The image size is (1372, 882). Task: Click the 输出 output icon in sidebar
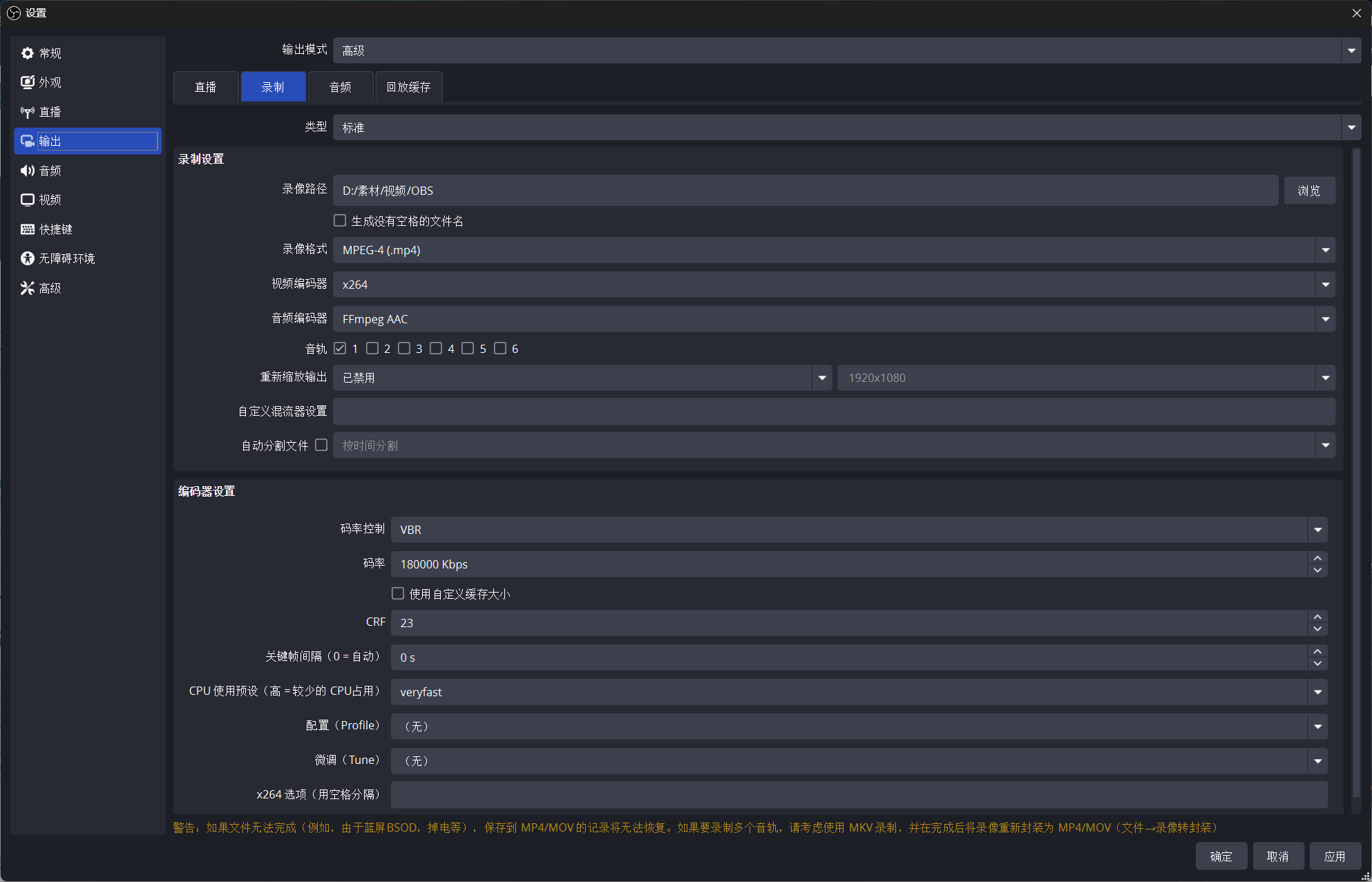28,141
